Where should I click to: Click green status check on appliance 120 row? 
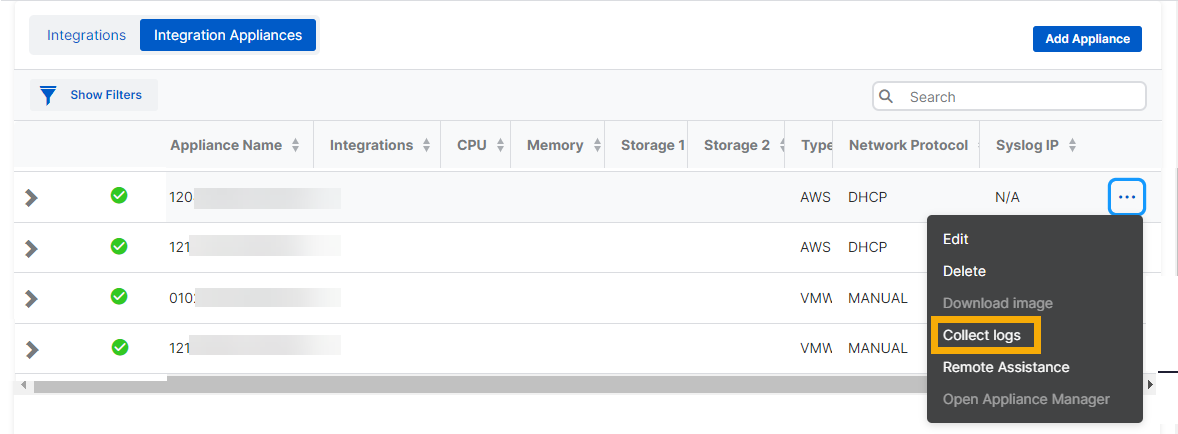[119, 196]
